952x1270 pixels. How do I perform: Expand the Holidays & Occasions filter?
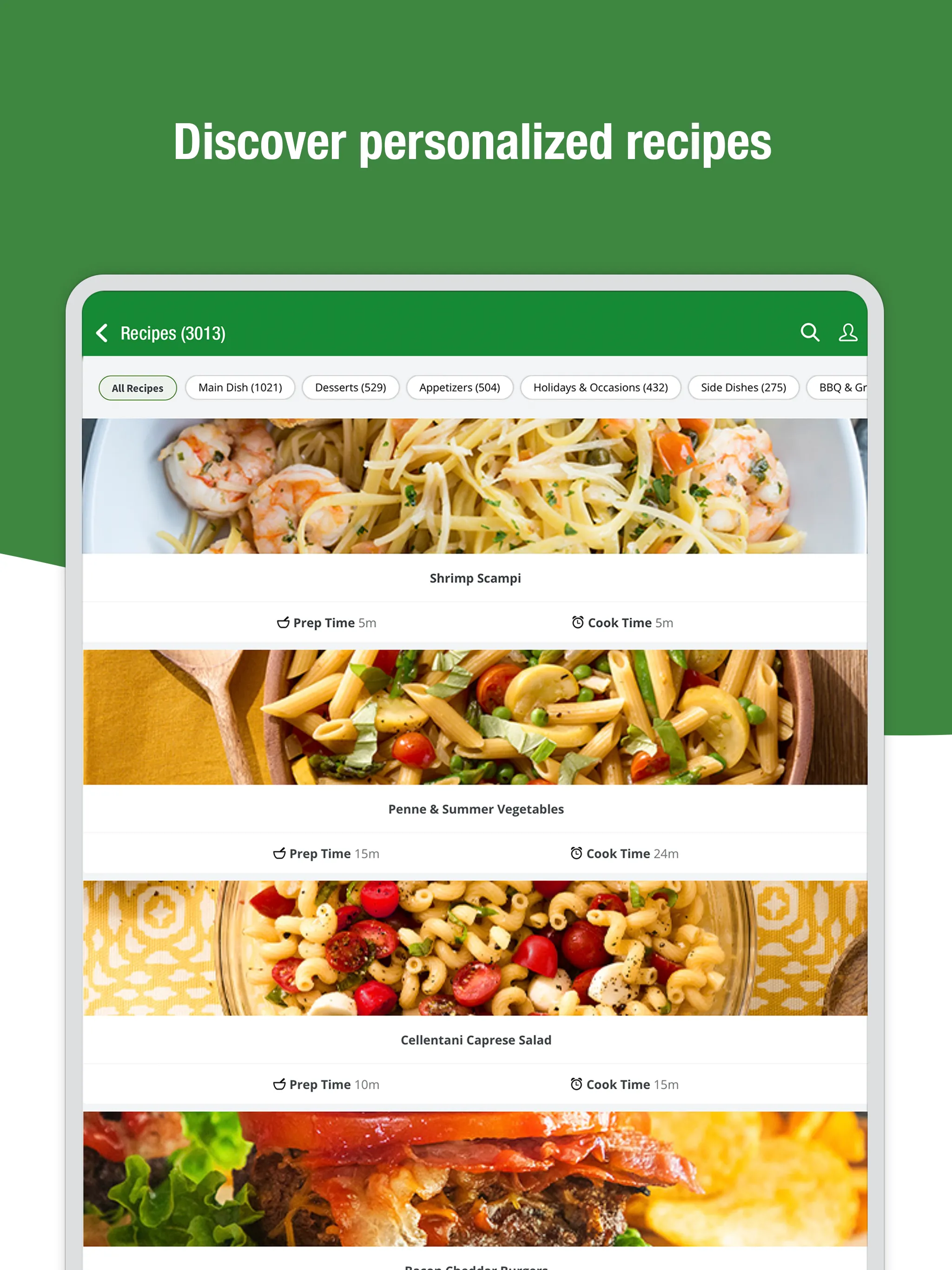(x=601, y=388)
